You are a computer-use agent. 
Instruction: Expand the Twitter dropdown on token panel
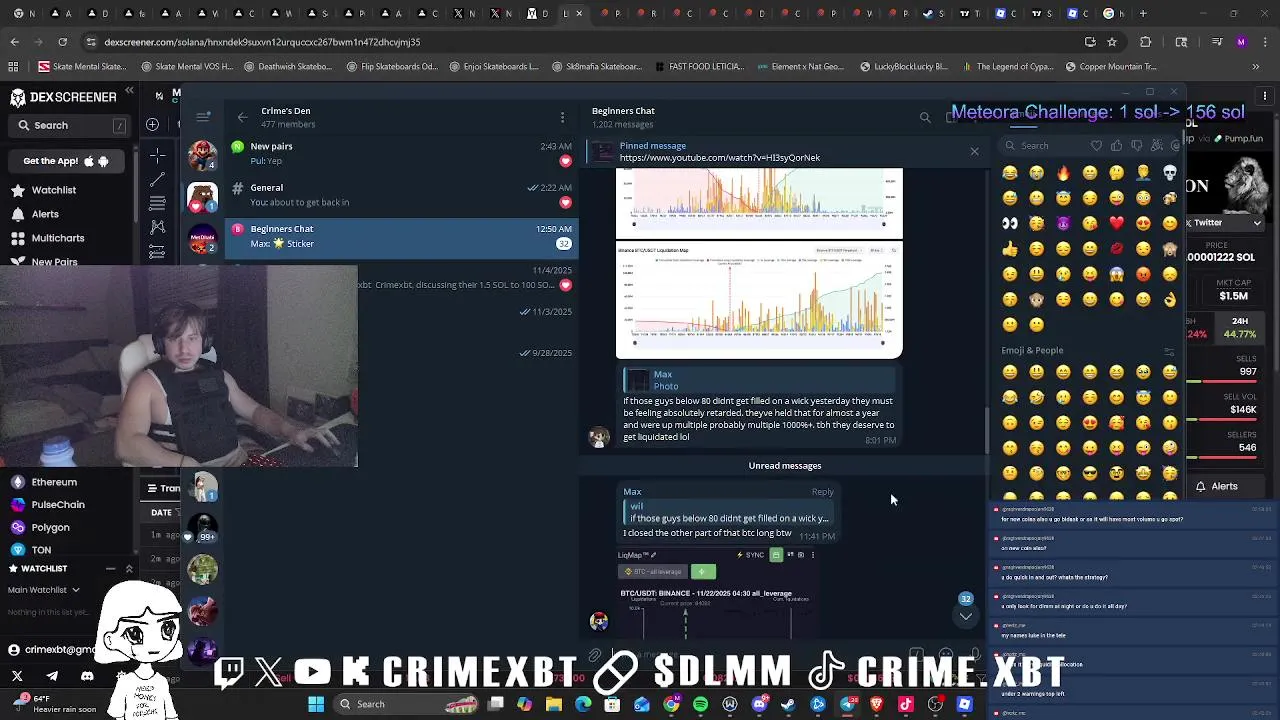1258,223
